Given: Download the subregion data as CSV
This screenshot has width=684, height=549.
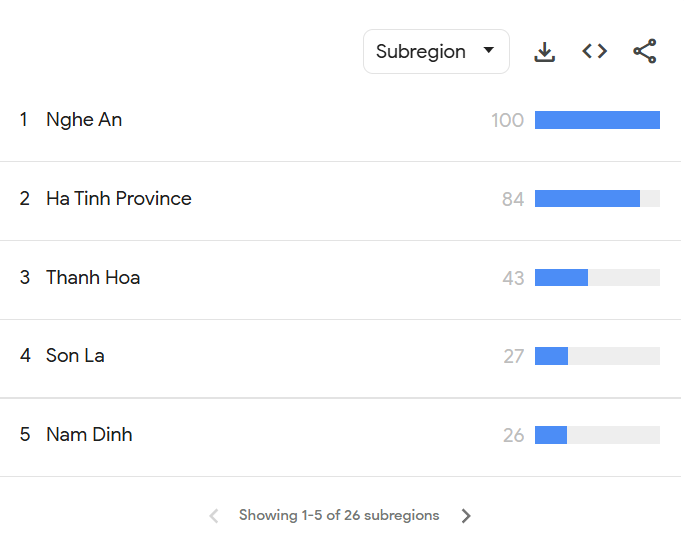Looking at the screenshot, I should 544,52.
